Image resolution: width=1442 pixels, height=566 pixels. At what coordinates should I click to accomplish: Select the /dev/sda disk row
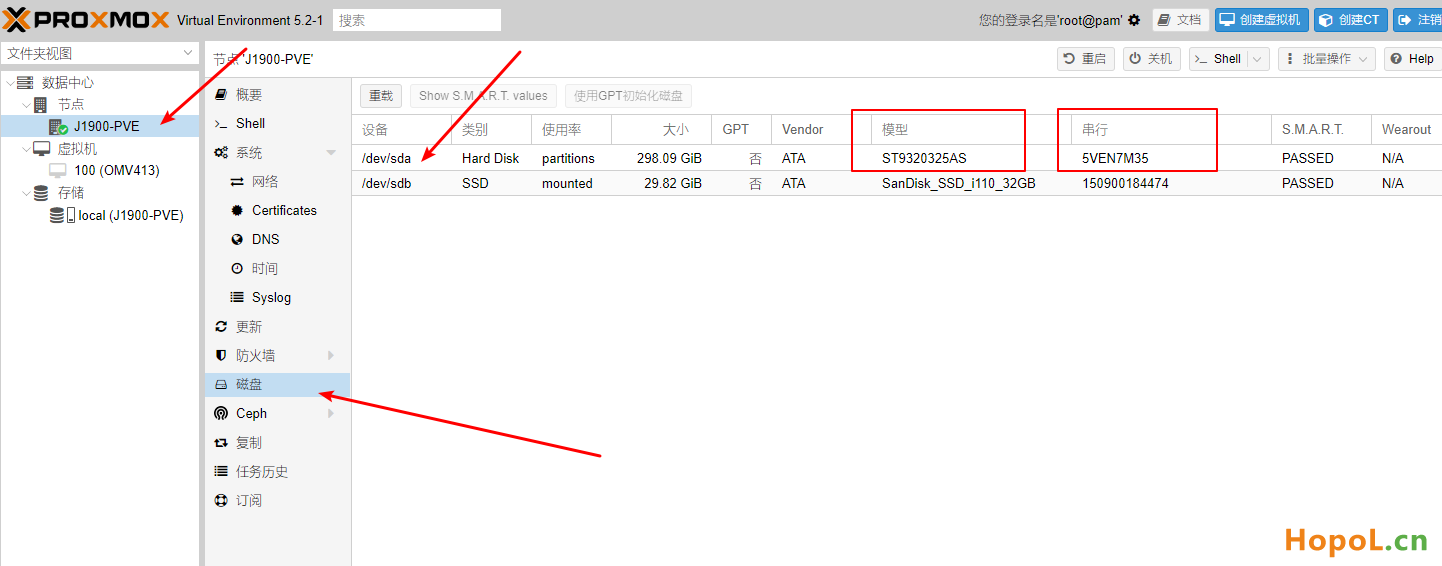coord(897,158)
